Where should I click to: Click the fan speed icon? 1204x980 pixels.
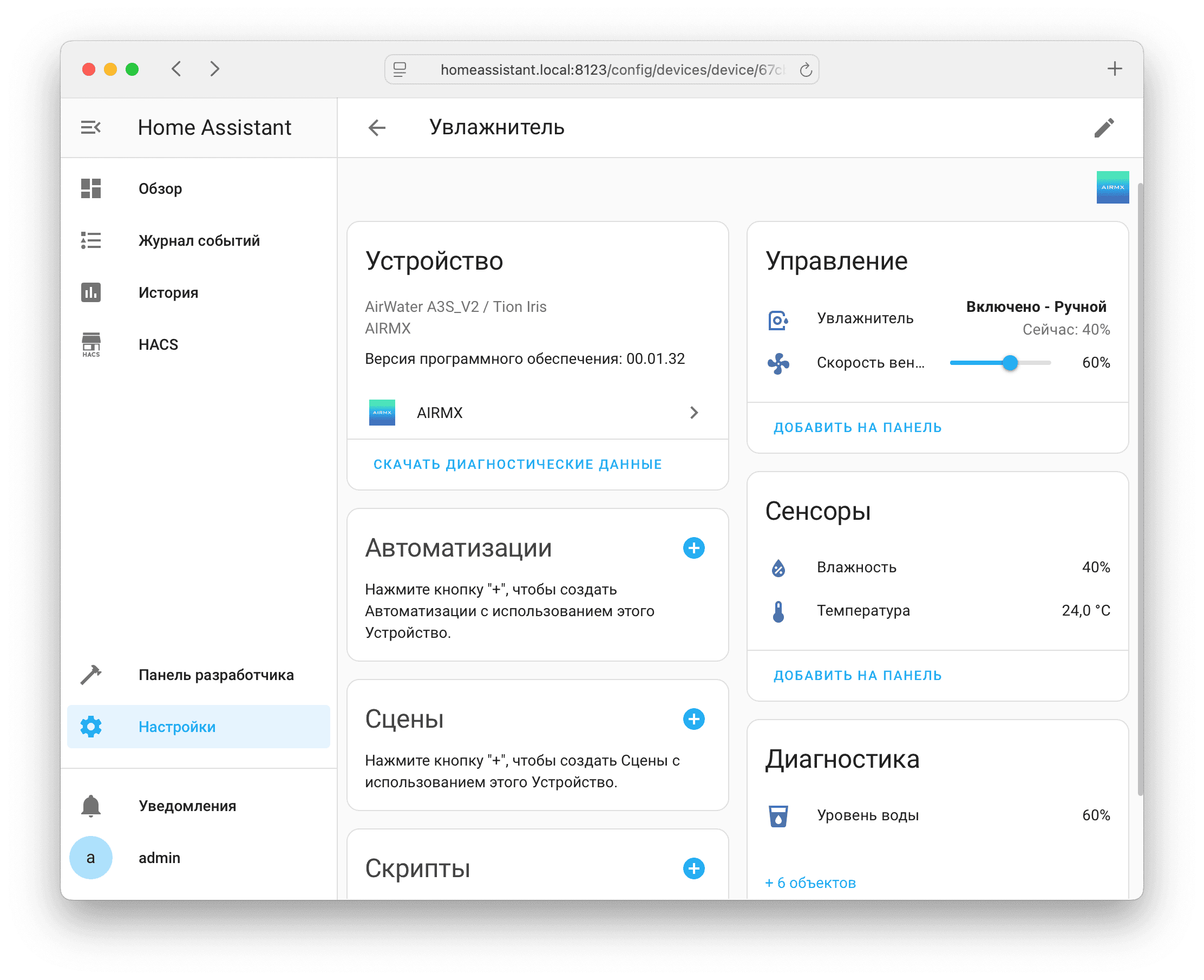tap(778, 363)
